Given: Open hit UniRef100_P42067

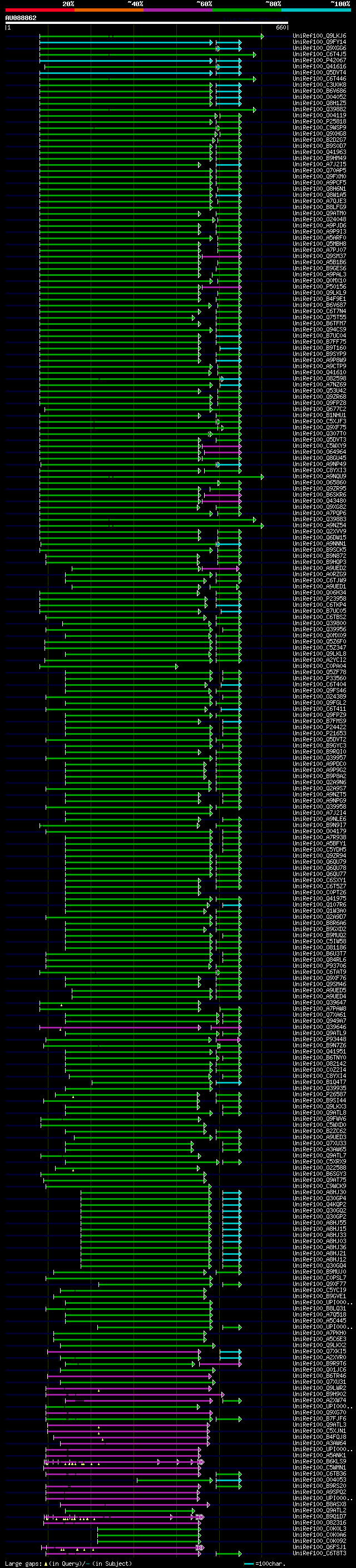Looking at the screenshot, I should (319, 60).
